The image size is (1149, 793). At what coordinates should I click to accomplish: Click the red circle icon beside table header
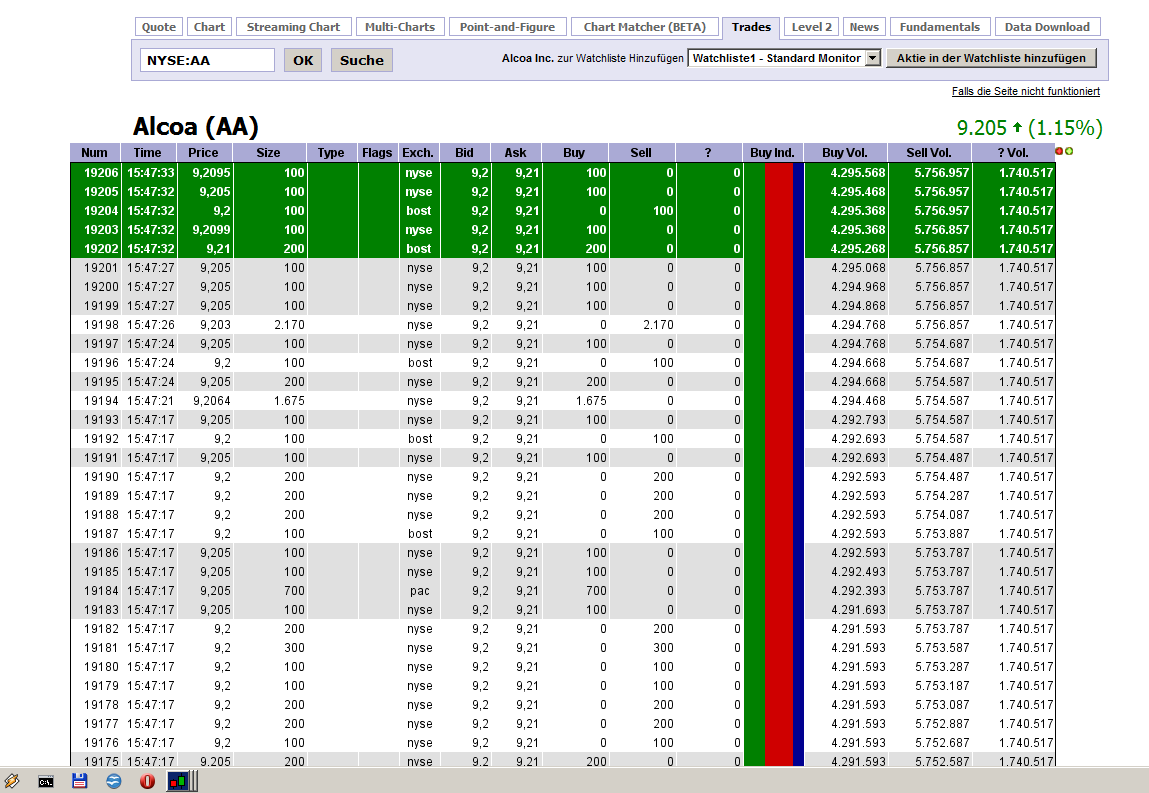point(1059,151)
